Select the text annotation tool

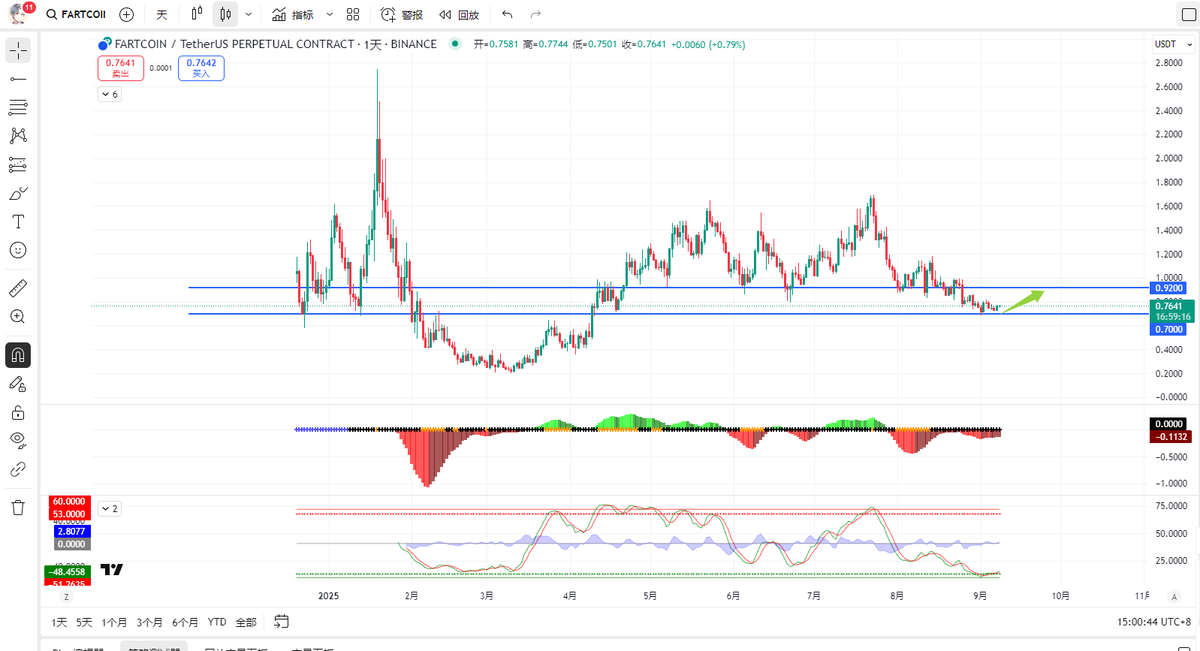point(18,221)
